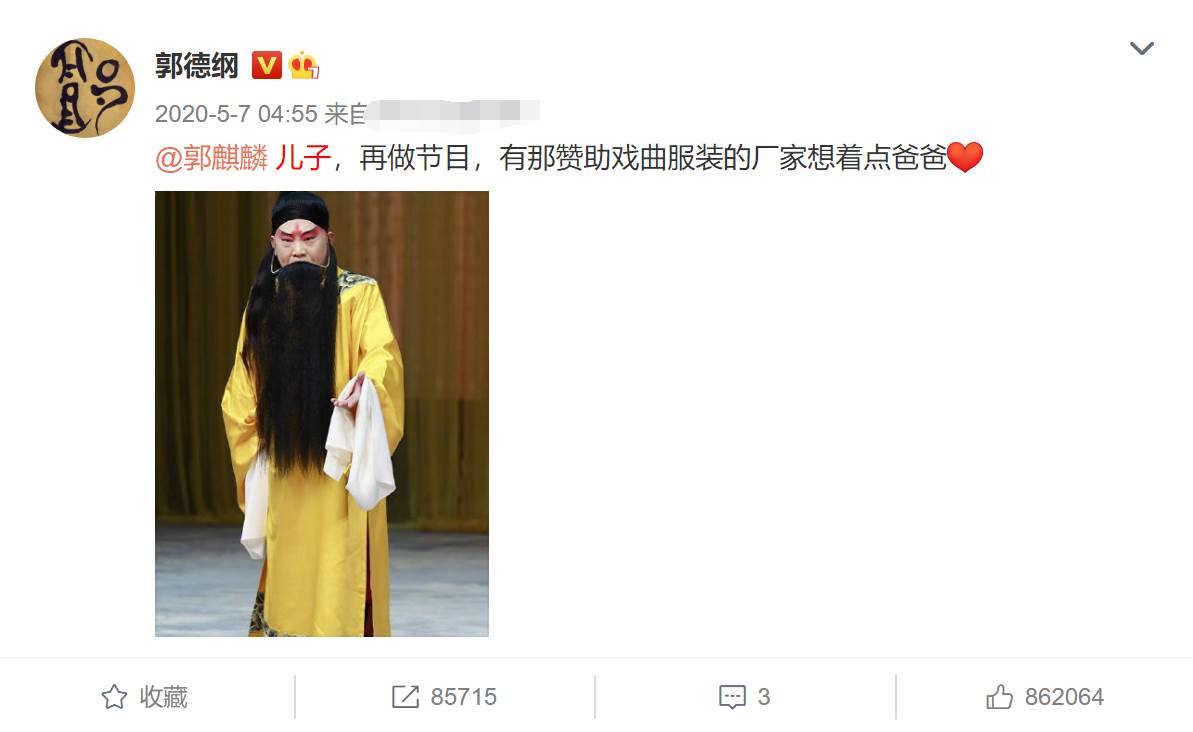Click the repost count 85715
This screenshot has height=732, width=1193.
point(463,696)
